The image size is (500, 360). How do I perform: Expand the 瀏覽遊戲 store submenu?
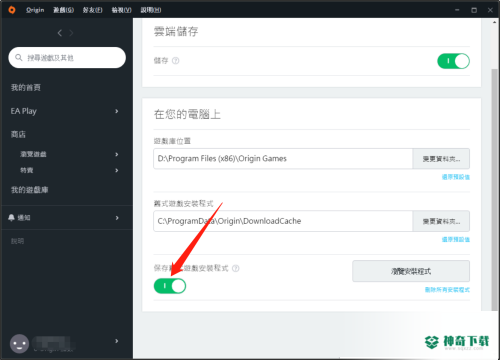pos(117,154)
